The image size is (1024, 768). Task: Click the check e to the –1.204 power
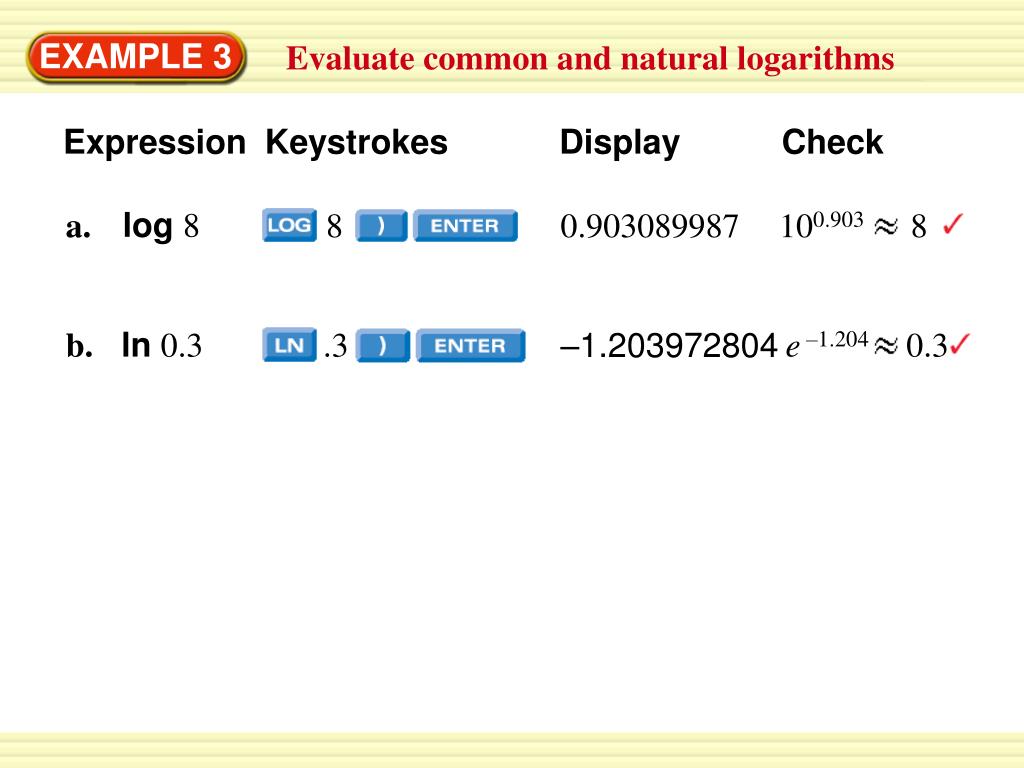tap(827, 344)
